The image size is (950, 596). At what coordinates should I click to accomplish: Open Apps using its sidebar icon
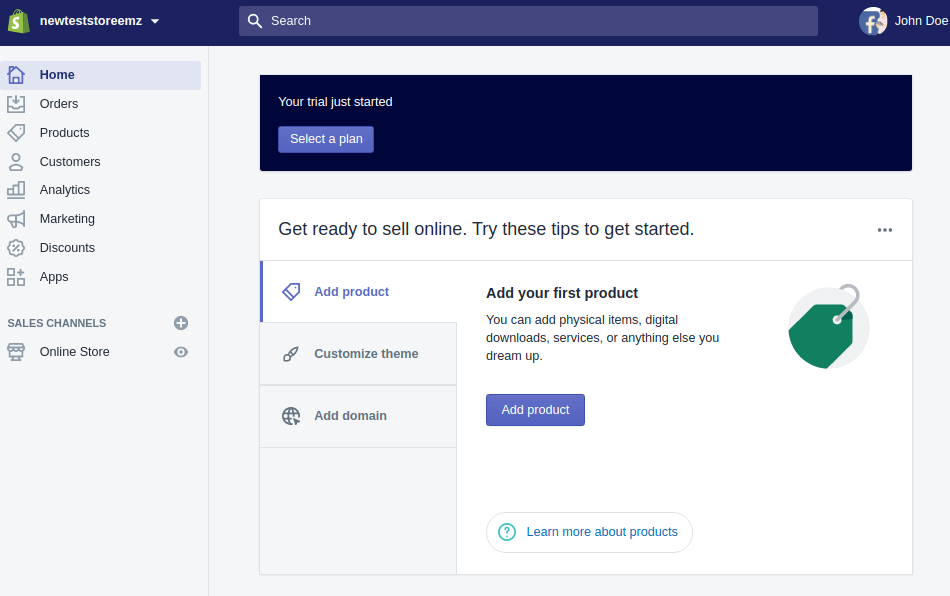tap(16, 276)
